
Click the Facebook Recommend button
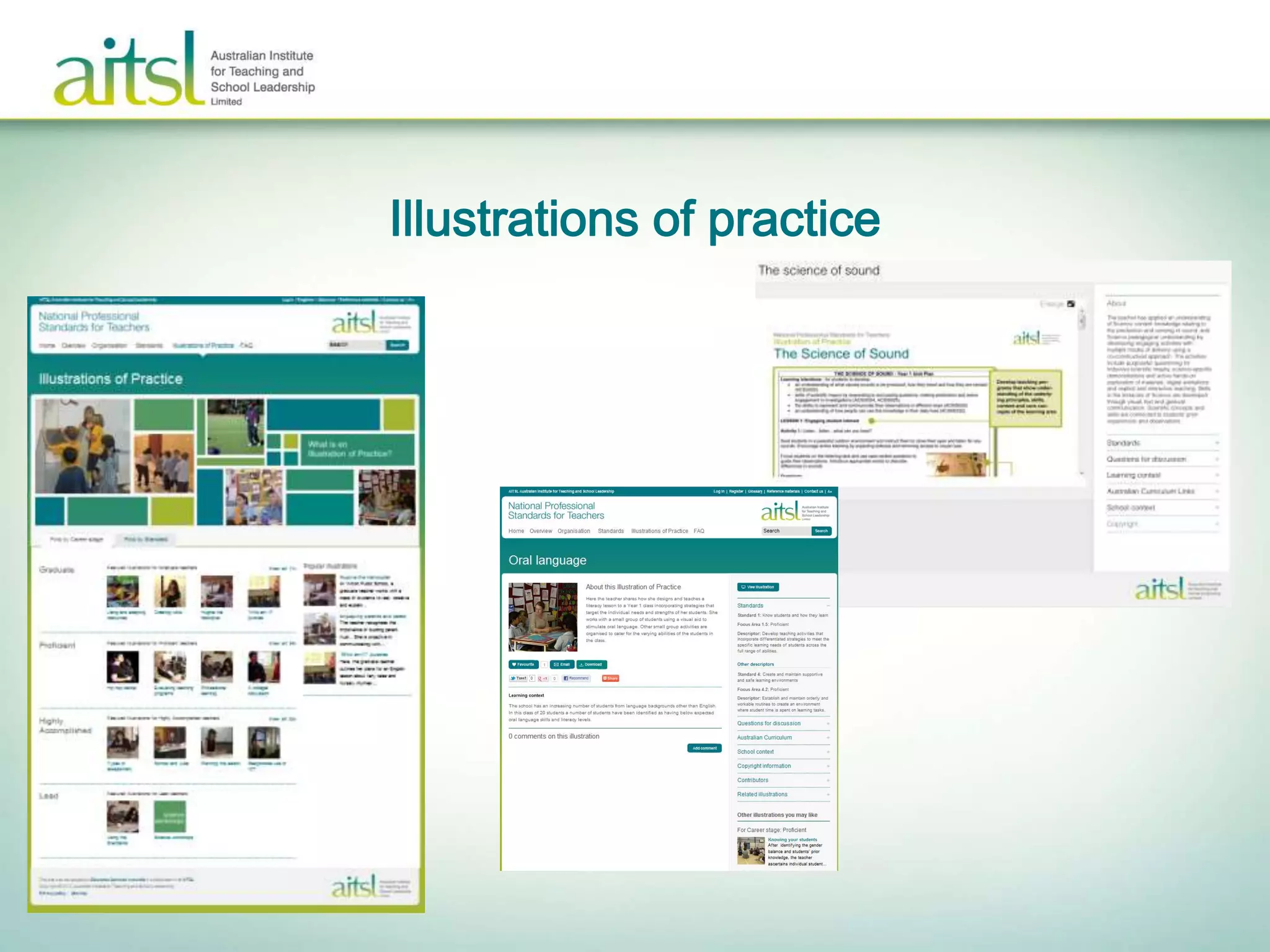576,678
